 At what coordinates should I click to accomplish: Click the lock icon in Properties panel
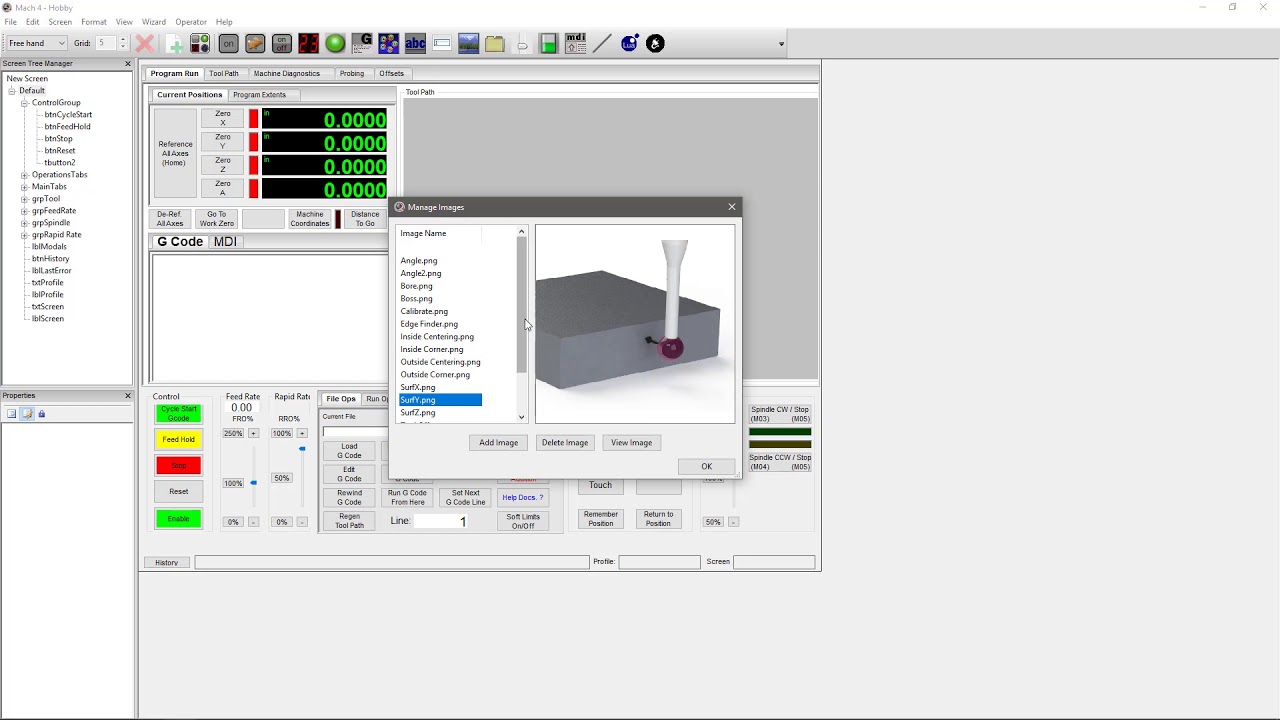coord(41,413)
